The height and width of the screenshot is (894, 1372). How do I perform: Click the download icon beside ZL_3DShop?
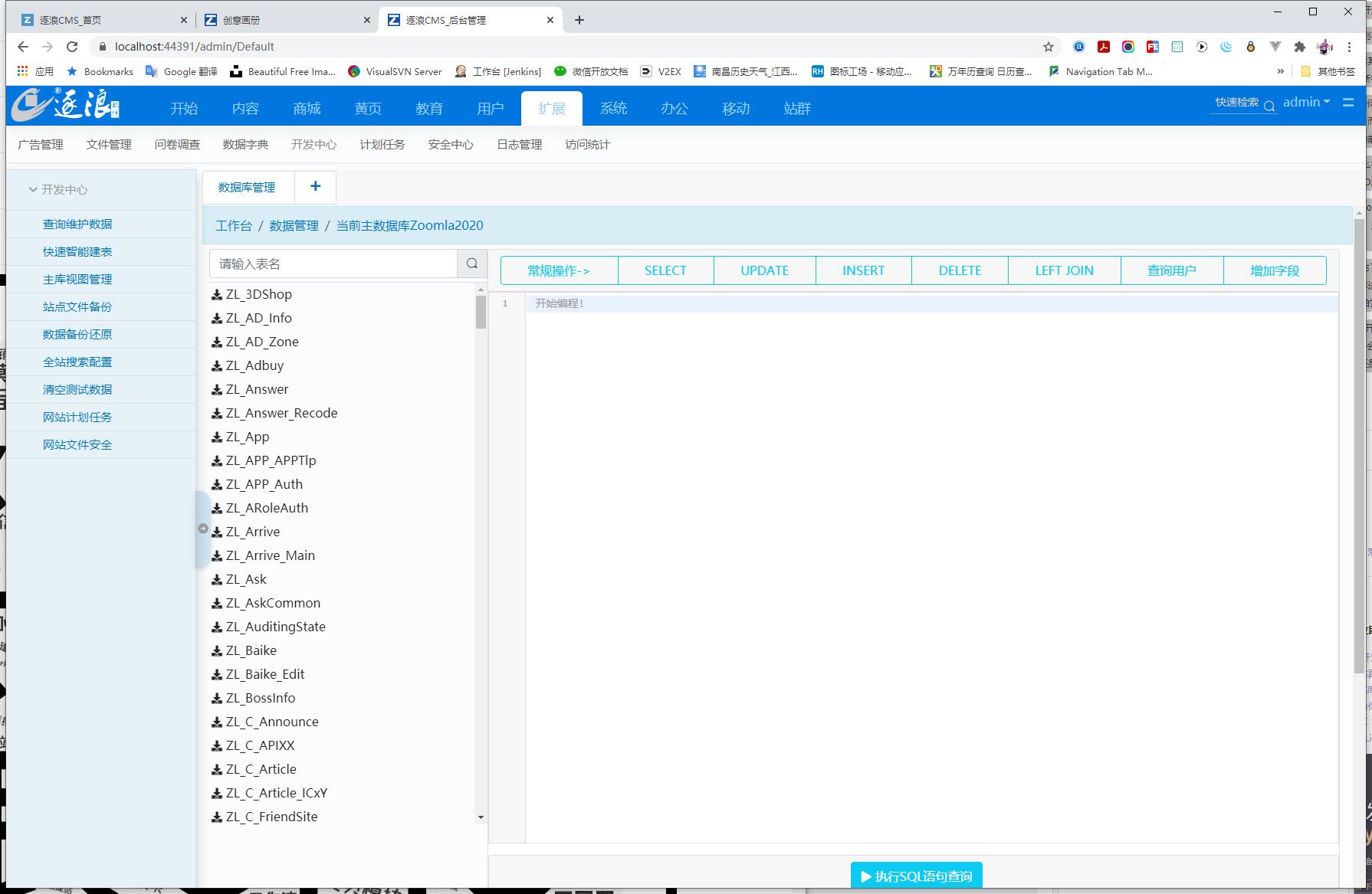(x=215, y=294)
